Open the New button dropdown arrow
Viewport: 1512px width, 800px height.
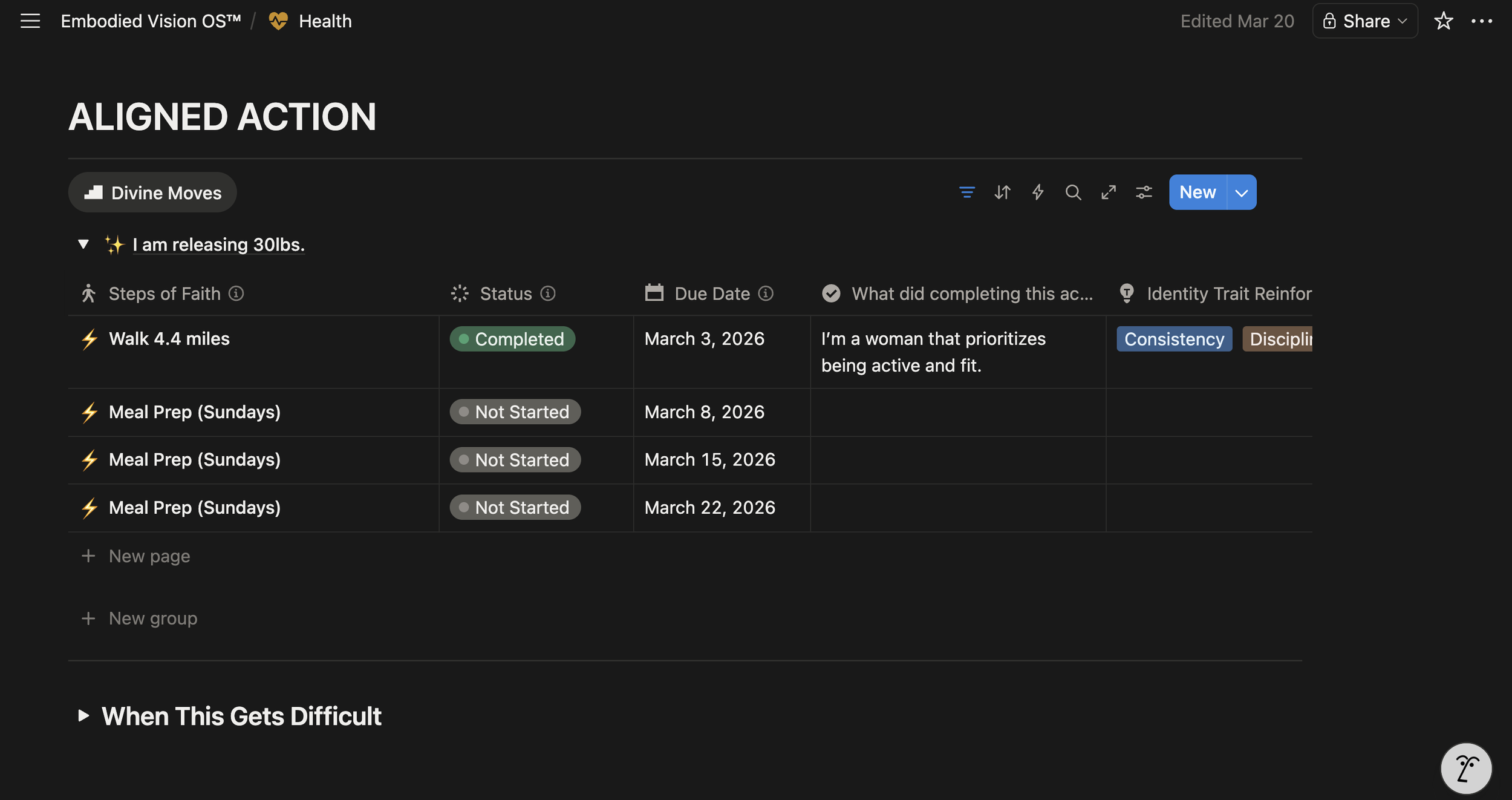point(1241,193)
